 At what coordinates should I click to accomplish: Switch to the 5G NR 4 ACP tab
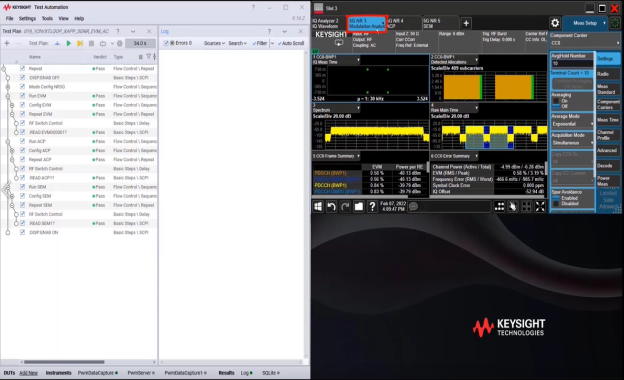[404, 23]
